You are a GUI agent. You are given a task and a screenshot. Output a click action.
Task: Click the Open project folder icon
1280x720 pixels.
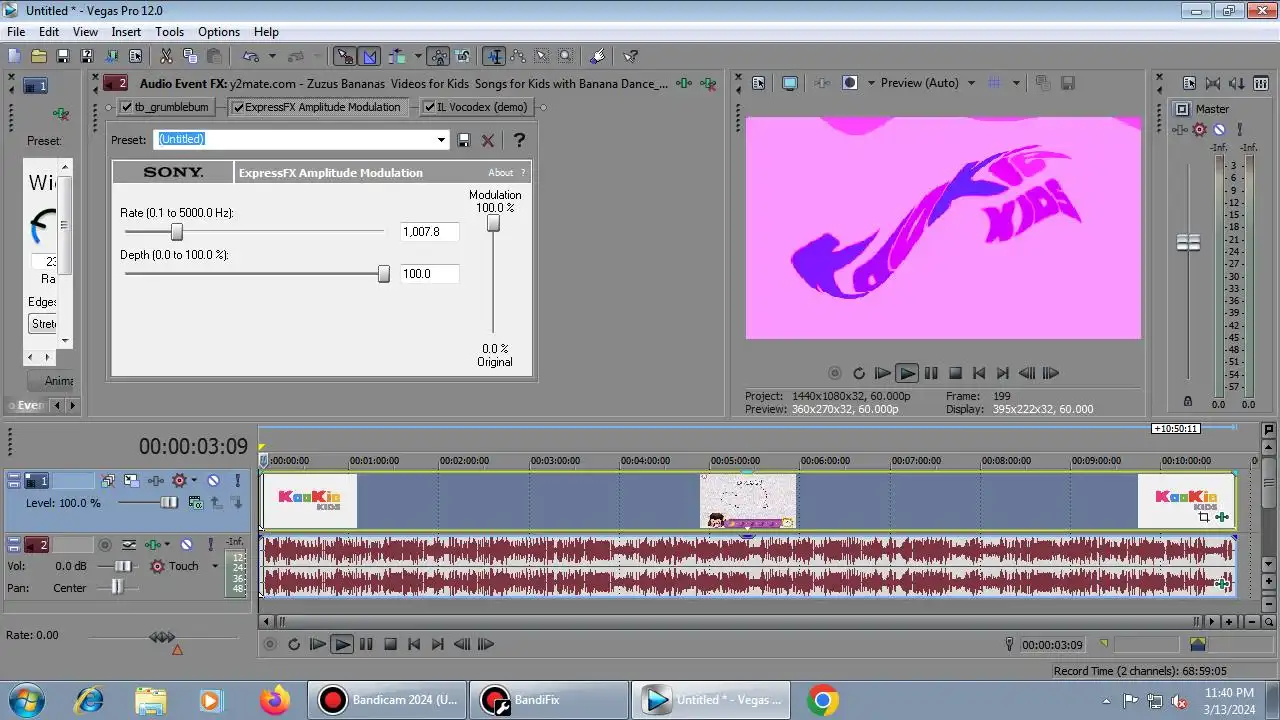click(x=39, y=56)
